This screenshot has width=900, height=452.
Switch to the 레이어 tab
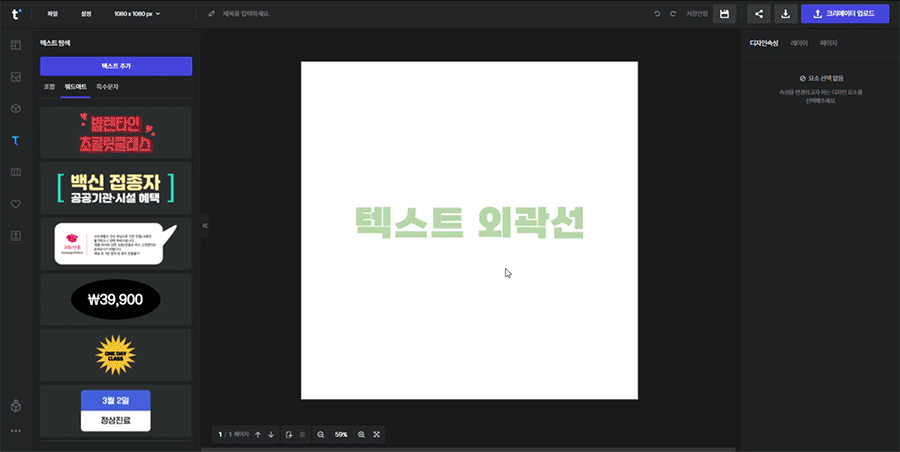point(799,44)
